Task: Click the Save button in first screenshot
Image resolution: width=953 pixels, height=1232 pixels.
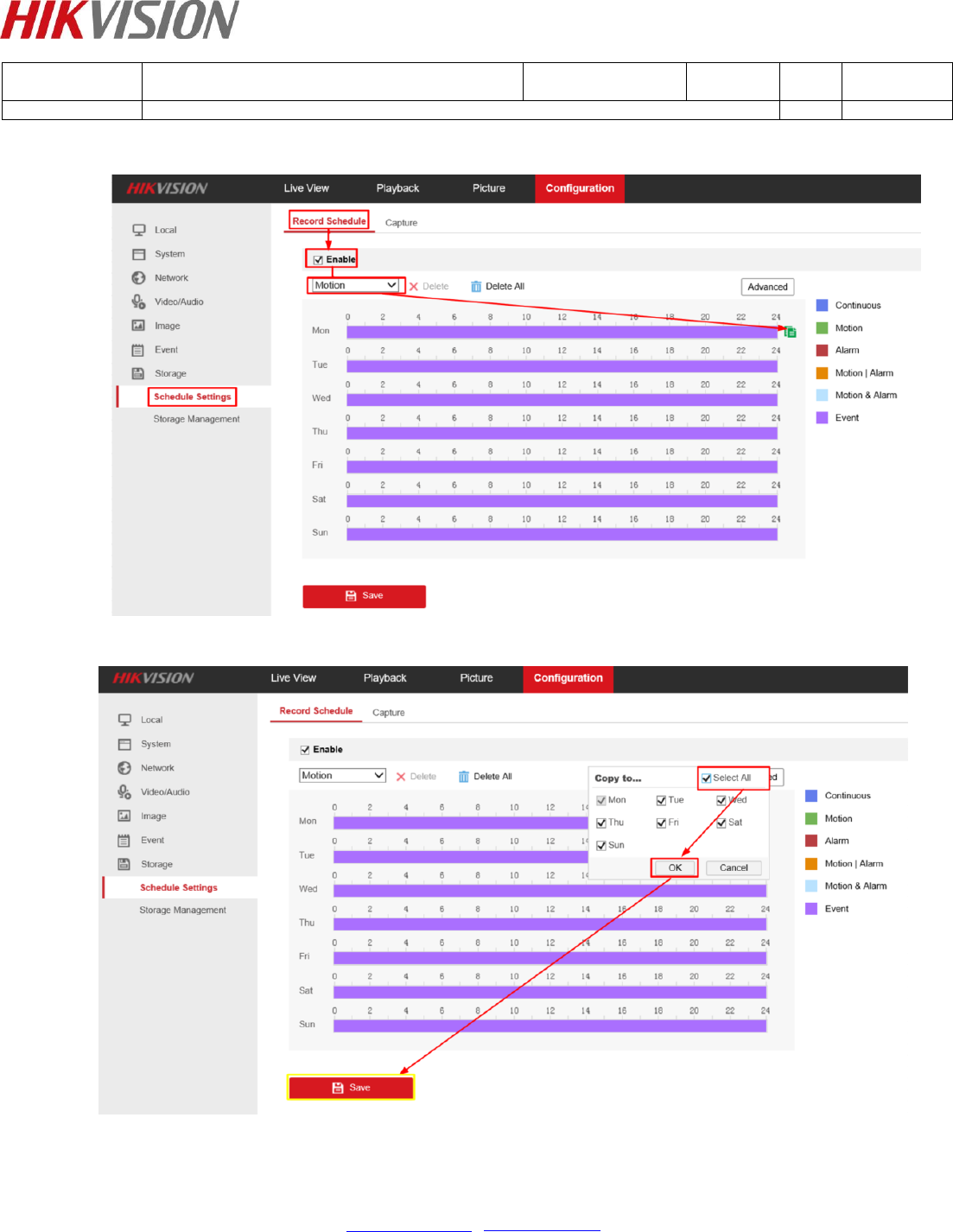Action: (x=364, y=596)
